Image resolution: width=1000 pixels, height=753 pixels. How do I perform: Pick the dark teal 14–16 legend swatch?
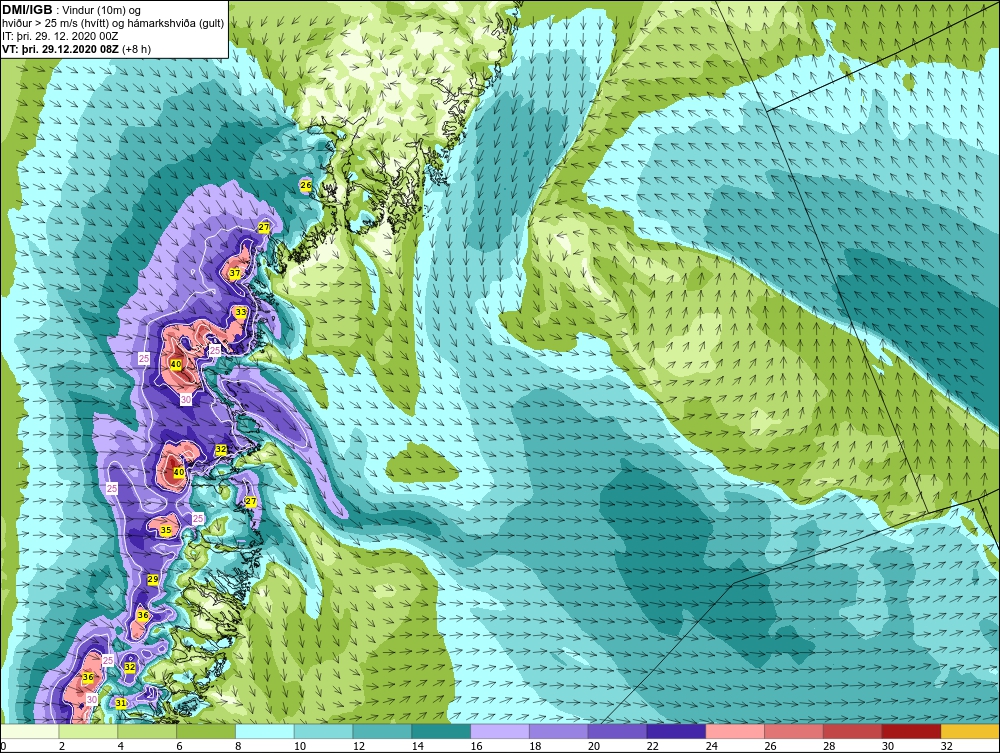pyautogui.click(x=441, y=731)
